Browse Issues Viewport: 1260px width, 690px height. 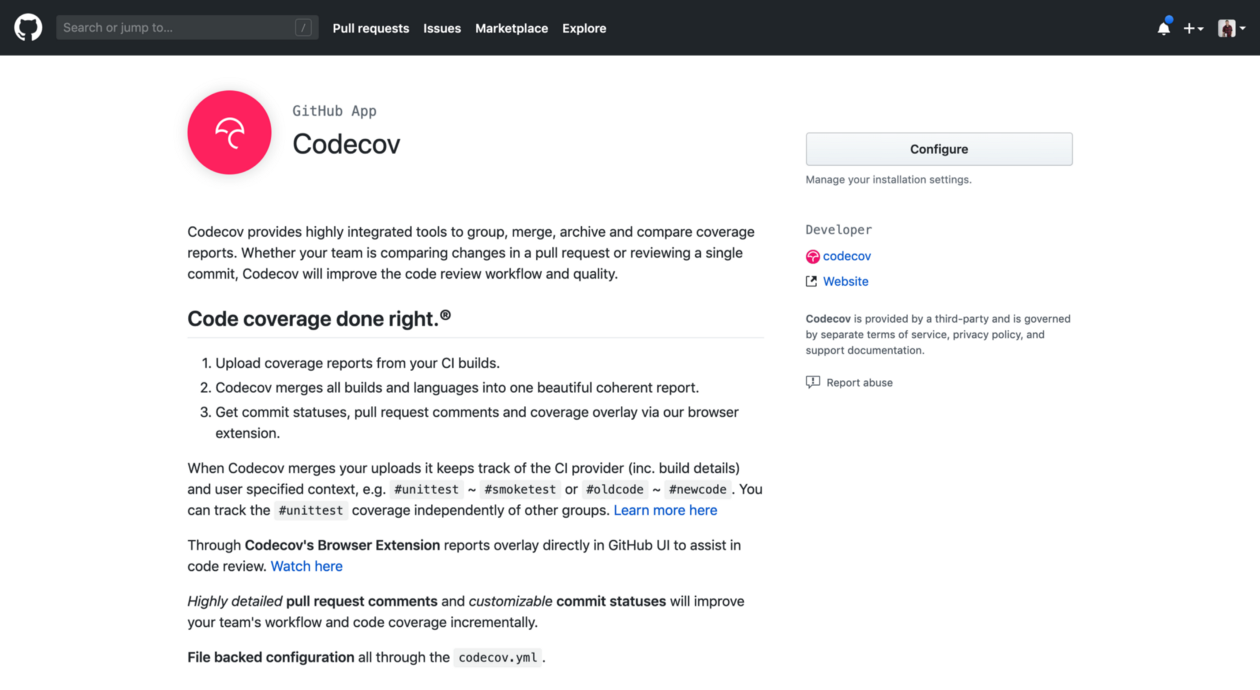point(442,28)
